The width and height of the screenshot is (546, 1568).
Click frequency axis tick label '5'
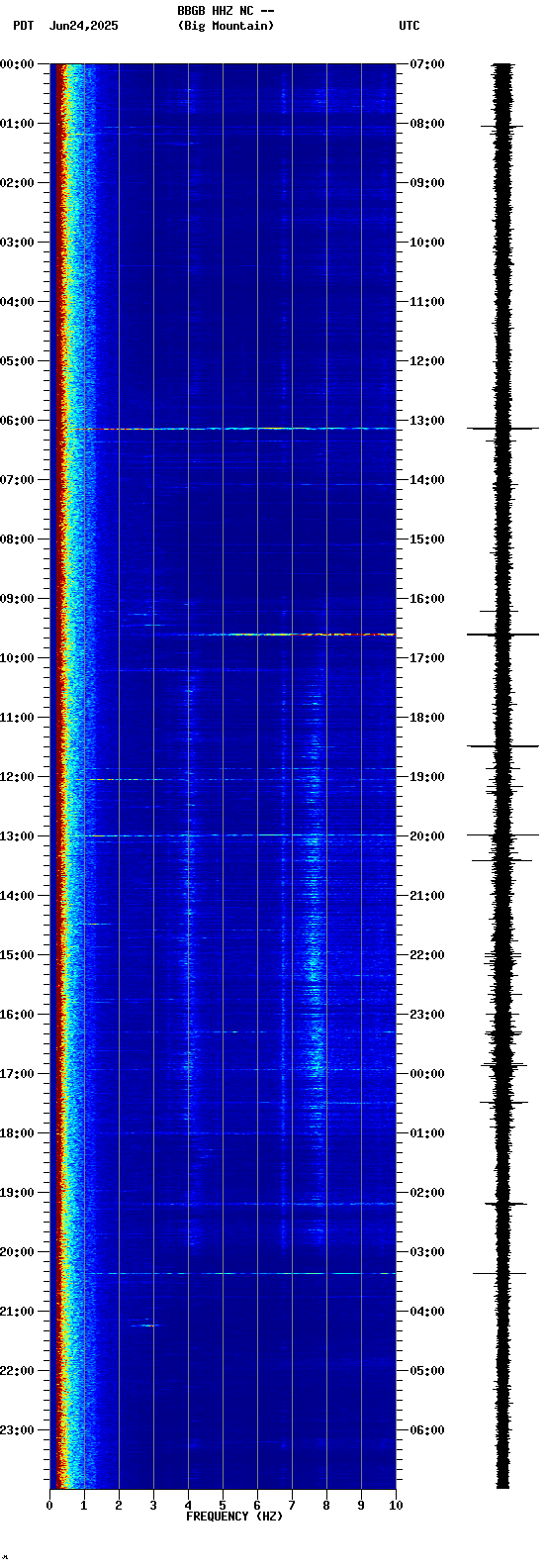point(223,1506)
